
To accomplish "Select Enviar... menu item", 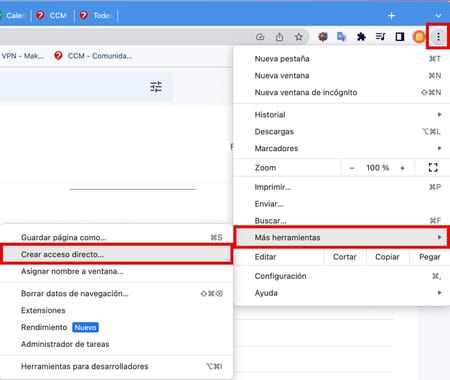I will coord(342,204).
